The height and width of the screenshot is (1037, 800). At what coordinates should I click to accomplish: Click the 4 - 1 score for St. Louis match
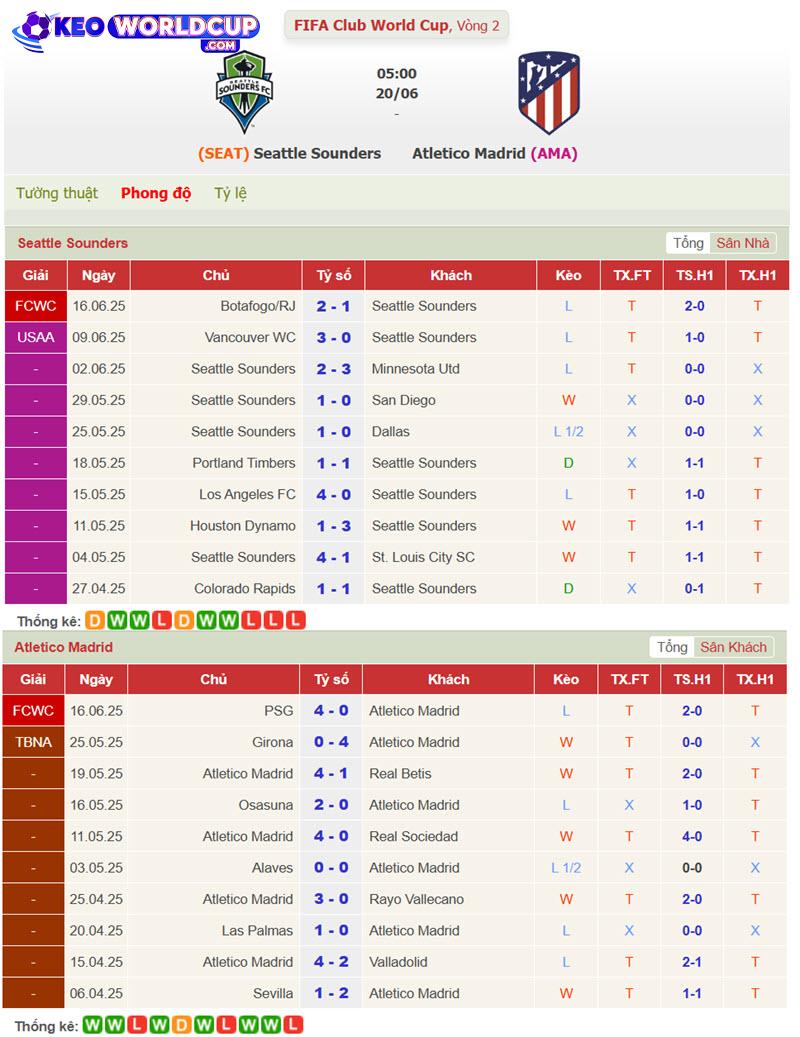(333, 558)
